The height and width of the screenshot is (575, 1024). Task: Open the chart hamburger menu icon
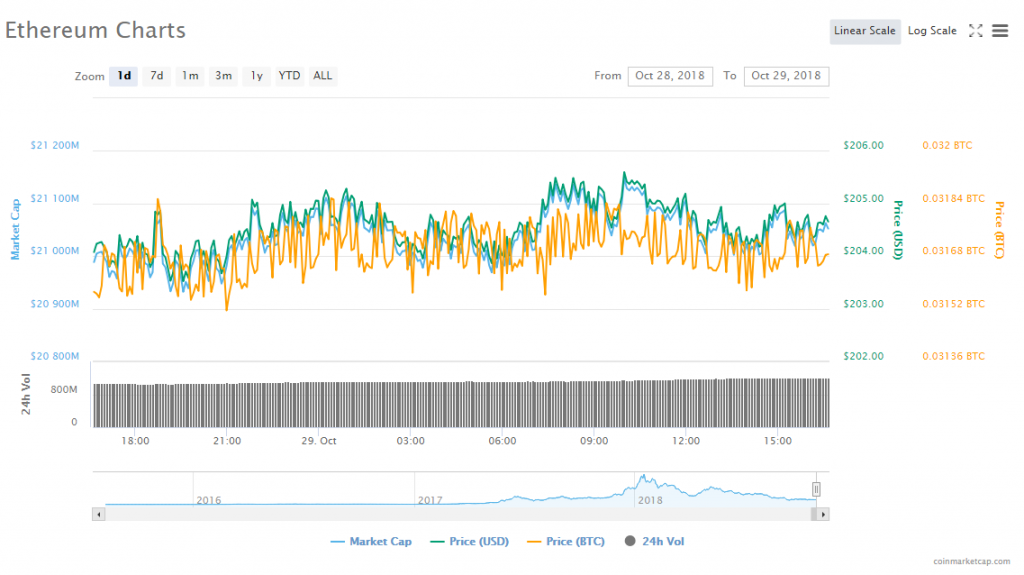tap(999, 31)
